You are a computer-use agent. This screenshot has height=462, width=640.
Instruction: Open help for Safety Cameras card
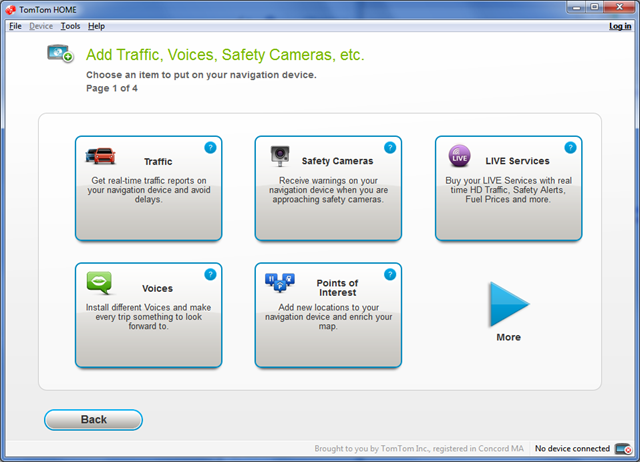(x=390, y=148)
